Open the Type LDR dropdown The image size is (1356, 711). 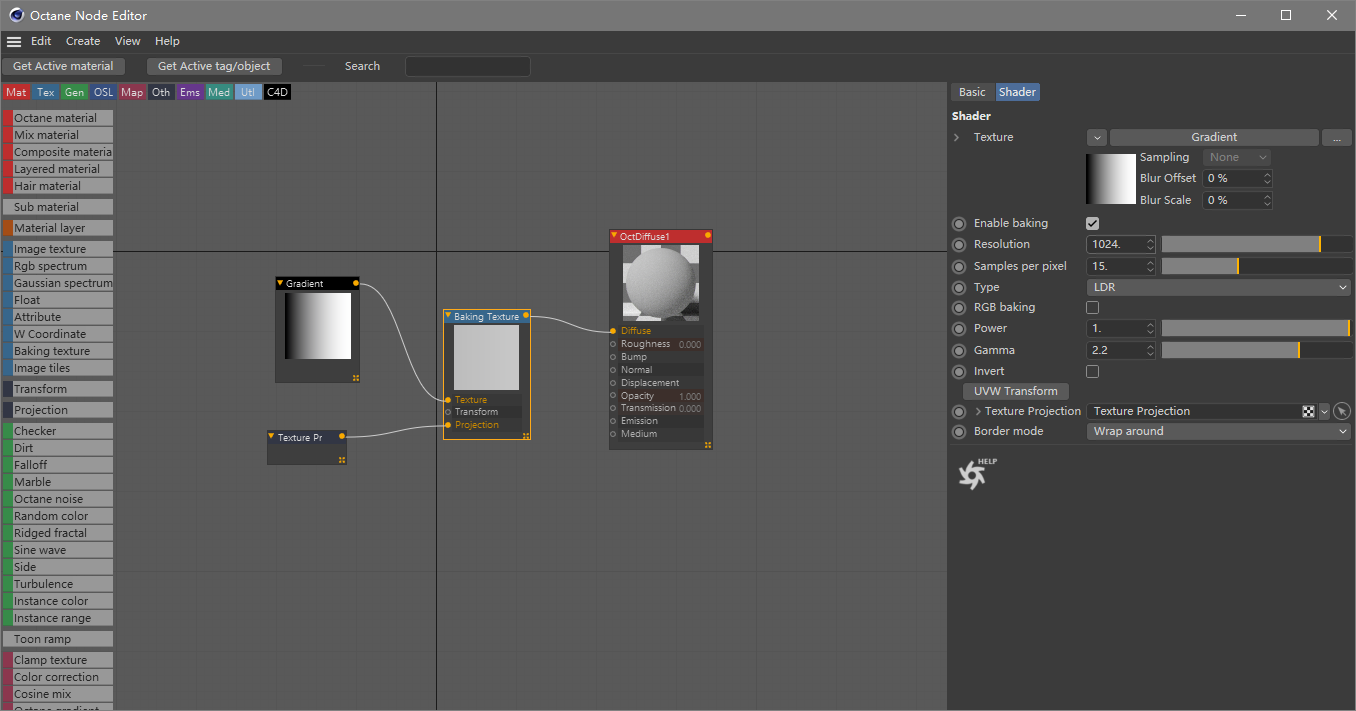coord(1219,287)
